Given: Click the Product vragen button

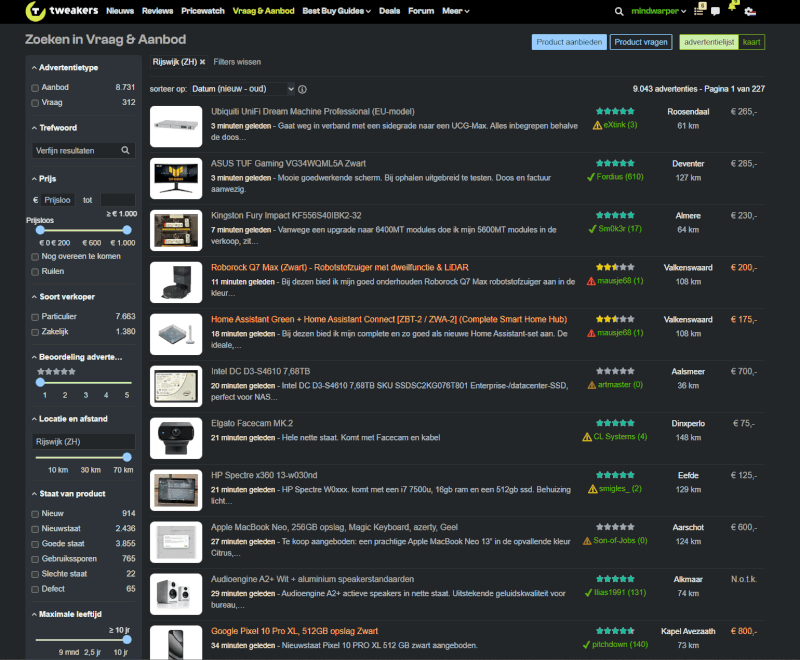Looking at the screenshot, I should (x=641, y=42).
